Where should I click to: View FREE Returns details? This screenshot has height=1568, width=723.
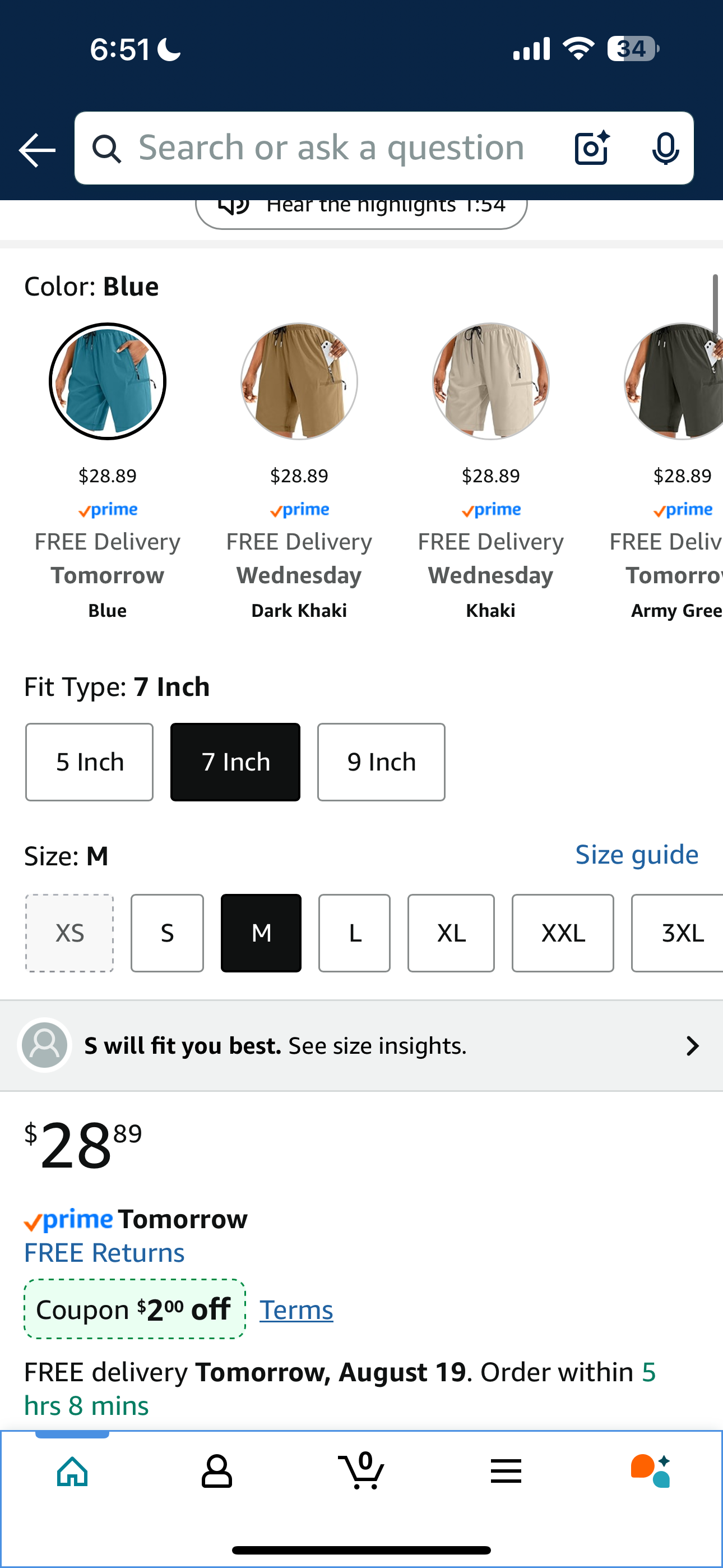point(104,1253)
